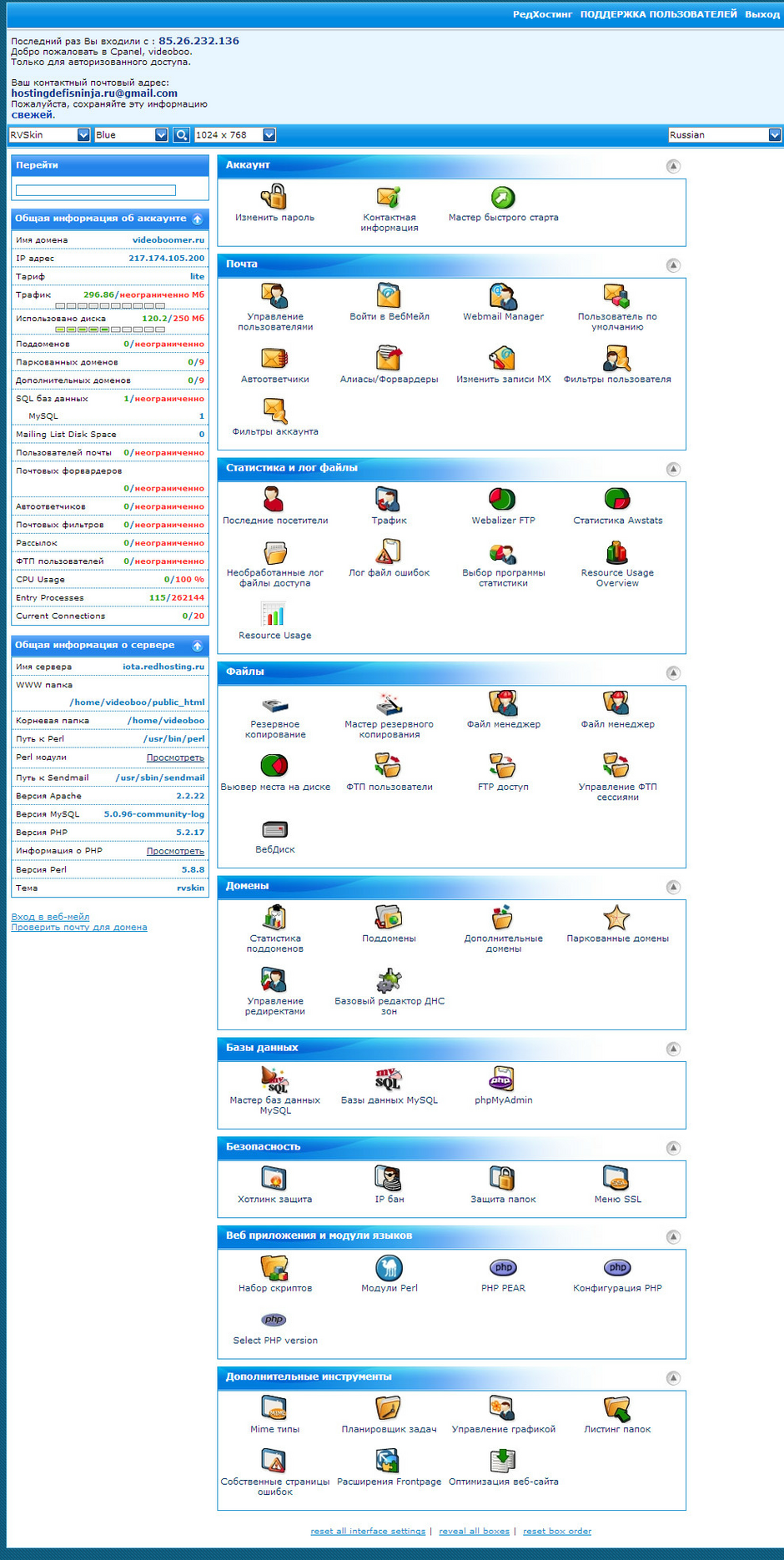This screenshot has height=1560, width=784.
Task: Open Паркованные домены star icon
Action: 617,918
